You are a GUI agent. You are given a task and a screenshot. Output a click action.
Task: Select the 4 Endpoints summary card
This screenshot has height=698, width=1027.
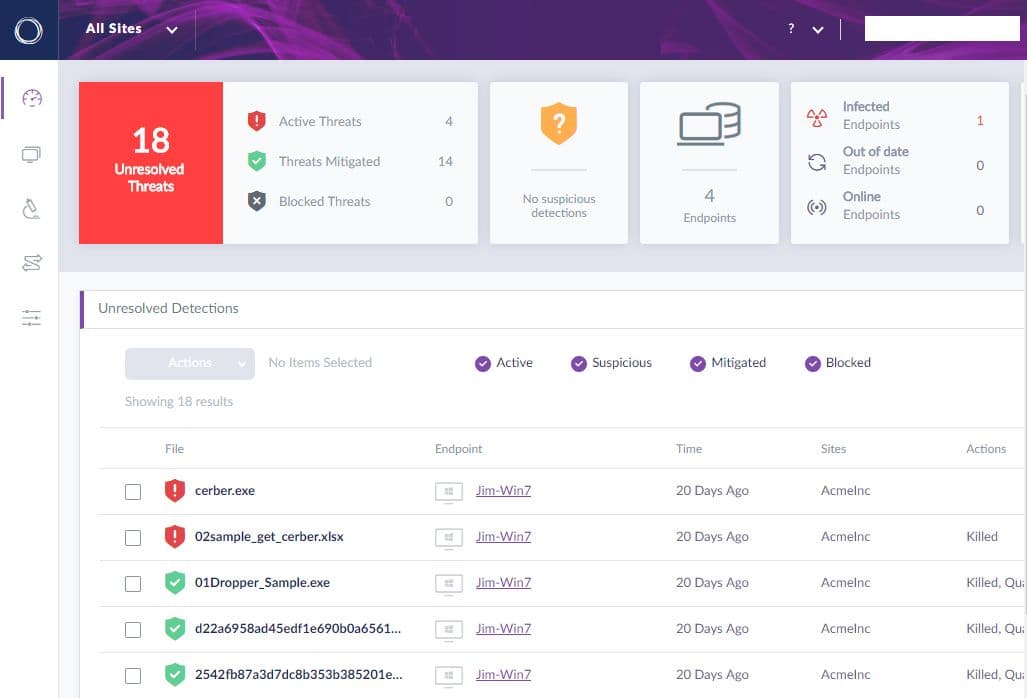tap(709, 163)
